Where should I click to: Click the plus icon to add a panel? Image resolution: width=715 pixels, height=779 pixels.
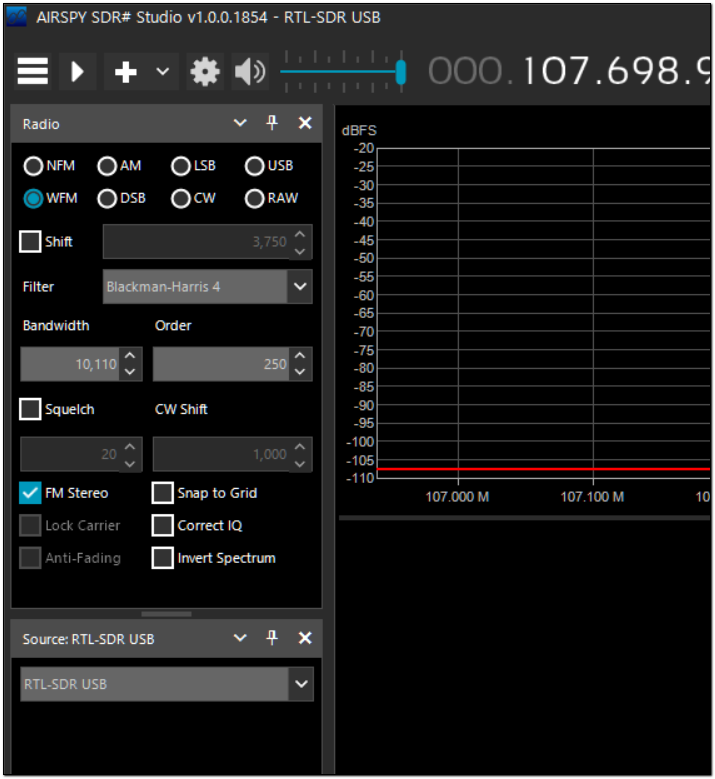click(x=126, y=72)
